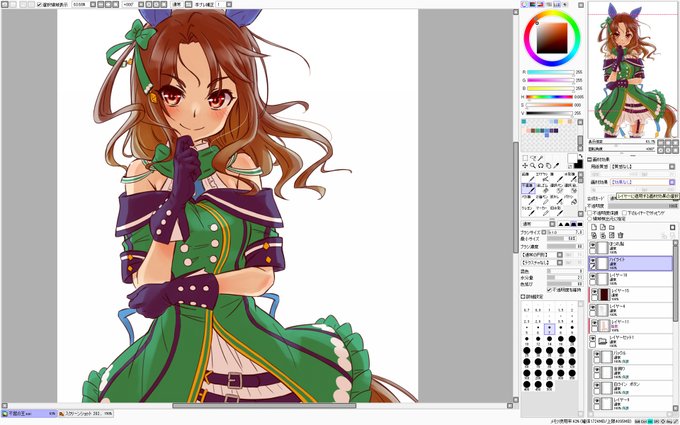Choose the エアブラシ airbrush tool
This screenshot has width=680, height=425.
tap(542, 177)
